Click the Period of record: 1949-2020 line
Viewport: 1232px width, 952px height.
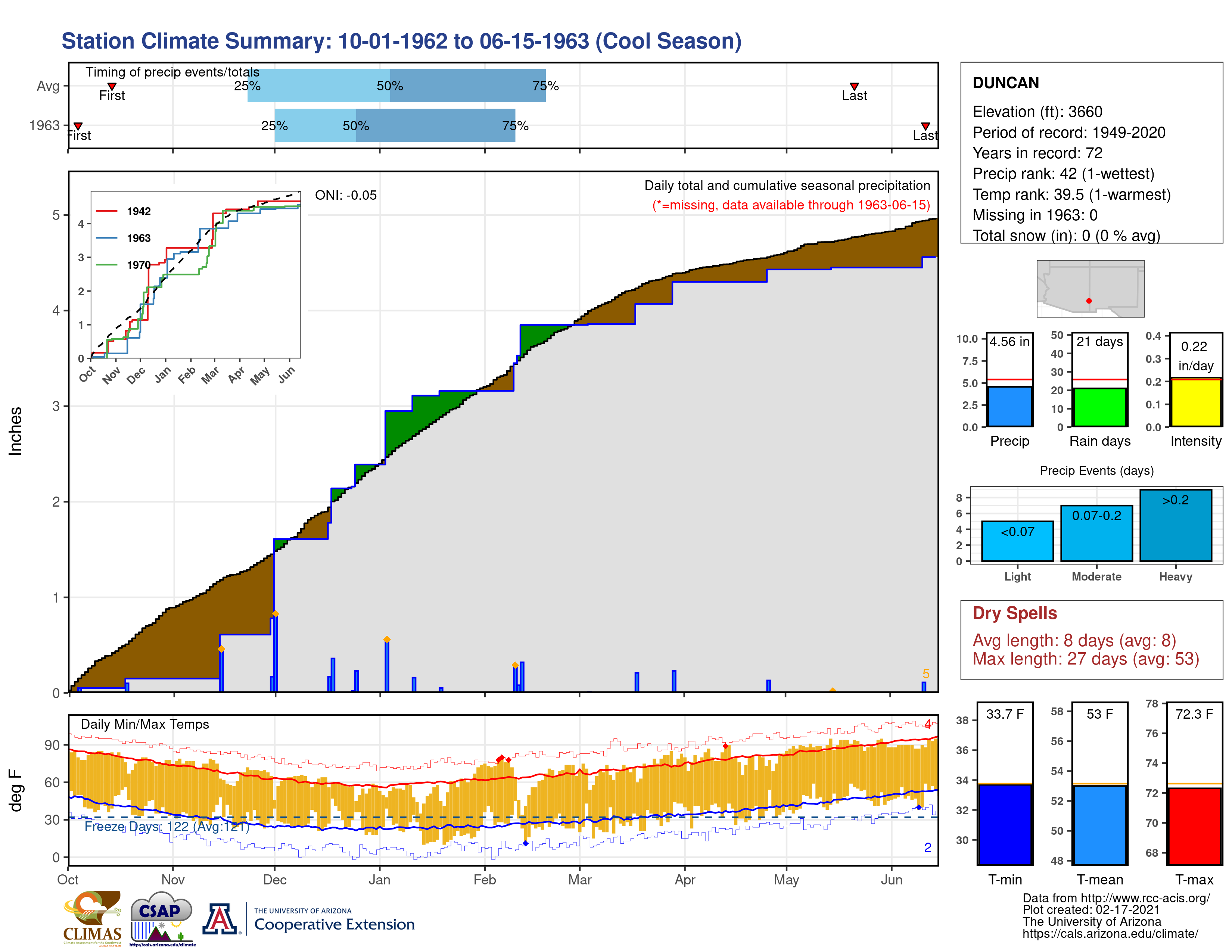1068,133
